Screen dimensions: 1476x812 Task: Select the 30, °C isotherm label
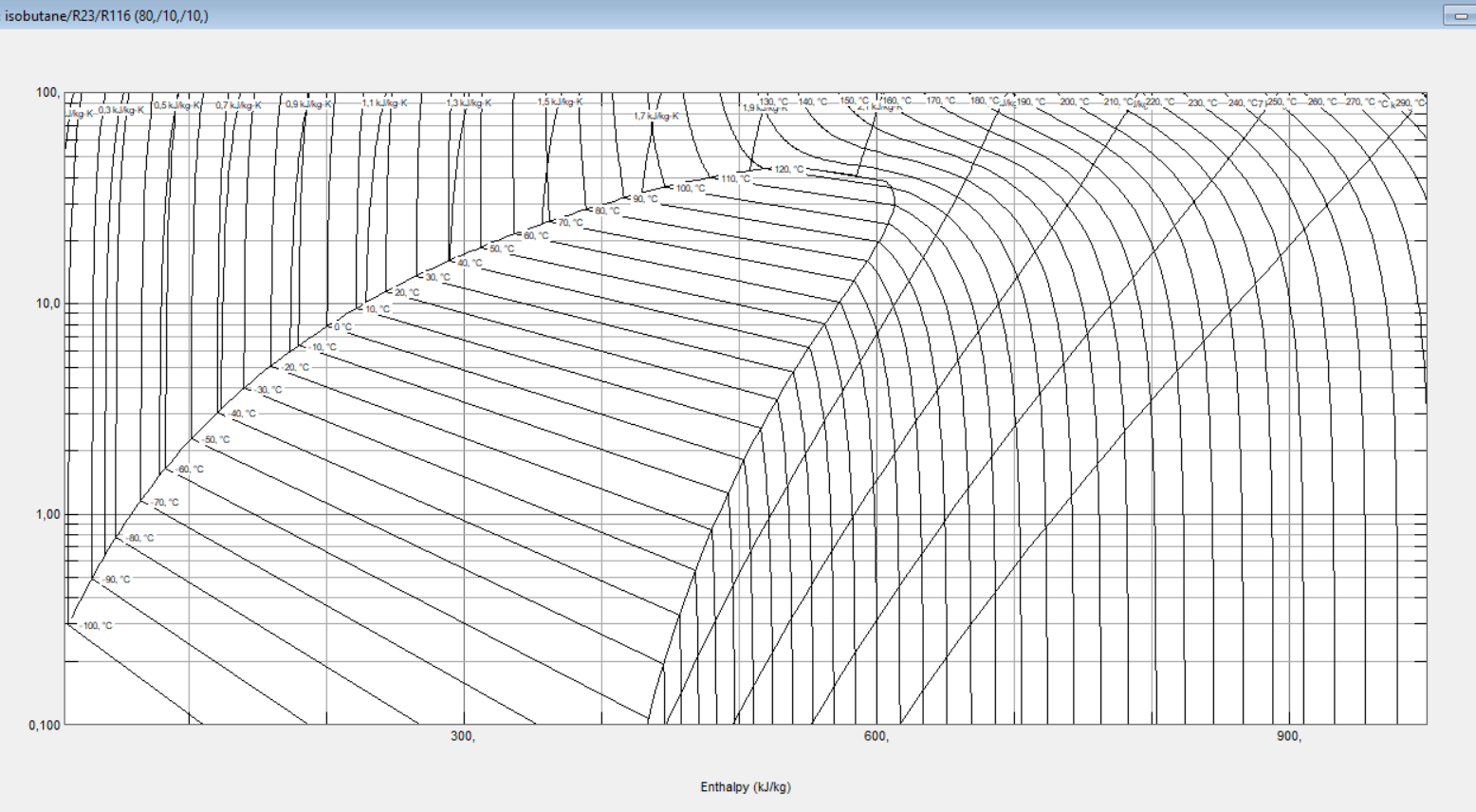click(x=437, y=278)
